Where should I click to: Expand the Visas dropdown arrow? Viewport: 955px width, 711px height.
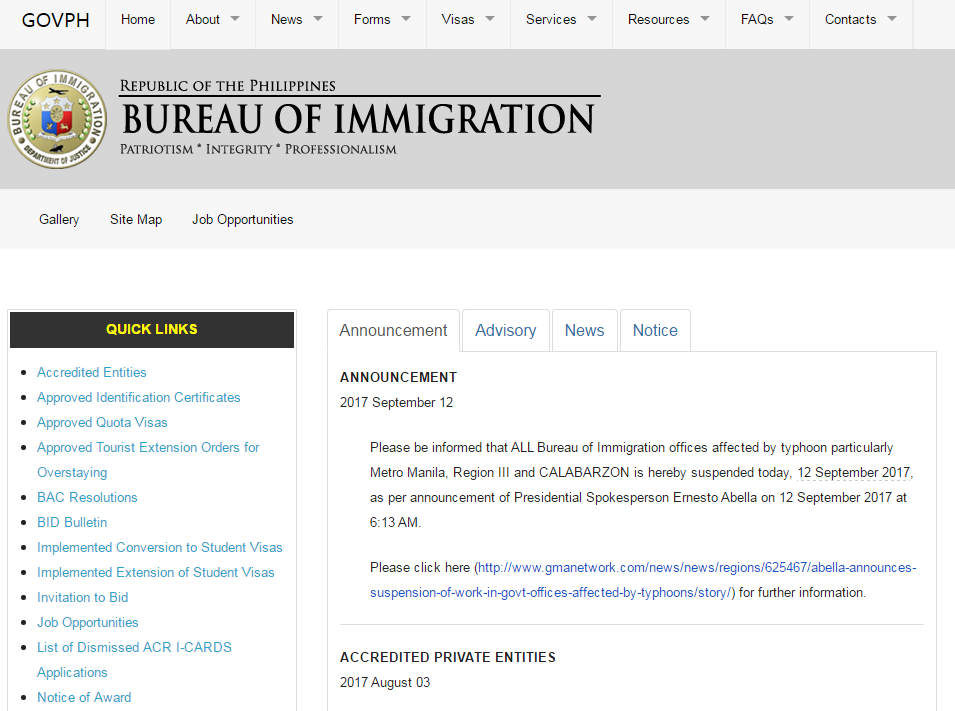click(x=490, y=19)
